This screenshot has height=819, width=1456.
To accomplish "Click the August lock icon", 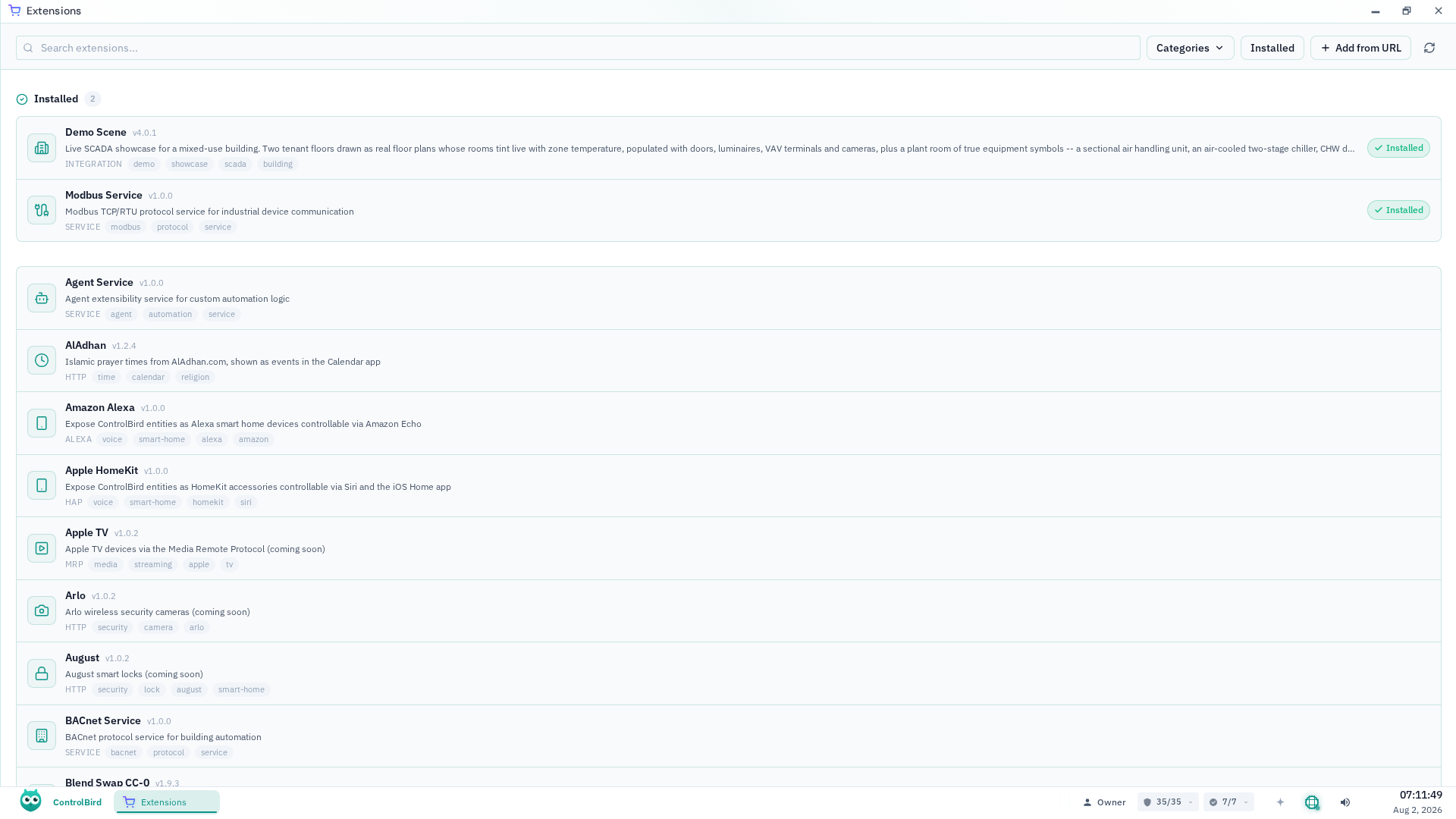I will coord(42,673).
